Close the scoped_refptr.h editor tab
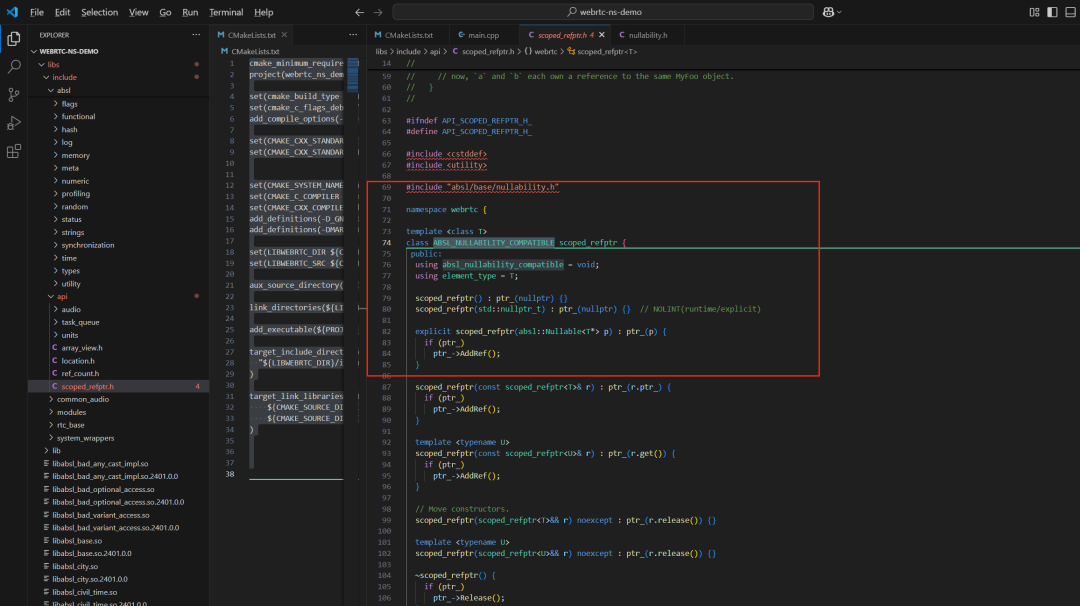The width and height of the screenshot is (1080, 606). [604, 35]
